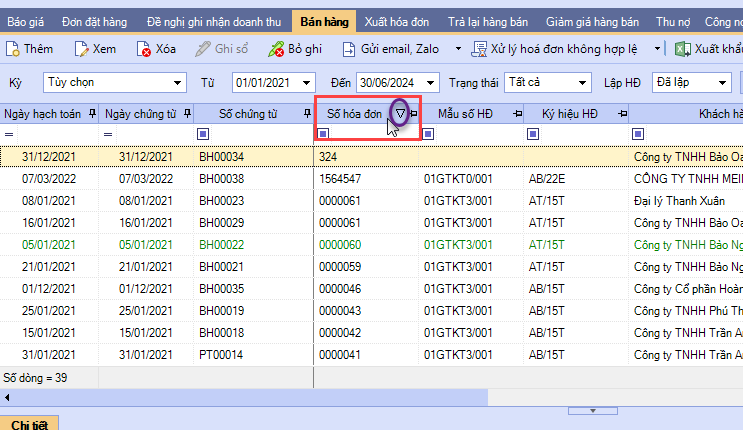
Task: Open filter operator for Mẫu số HĐ
Action: tap(428, 134)
